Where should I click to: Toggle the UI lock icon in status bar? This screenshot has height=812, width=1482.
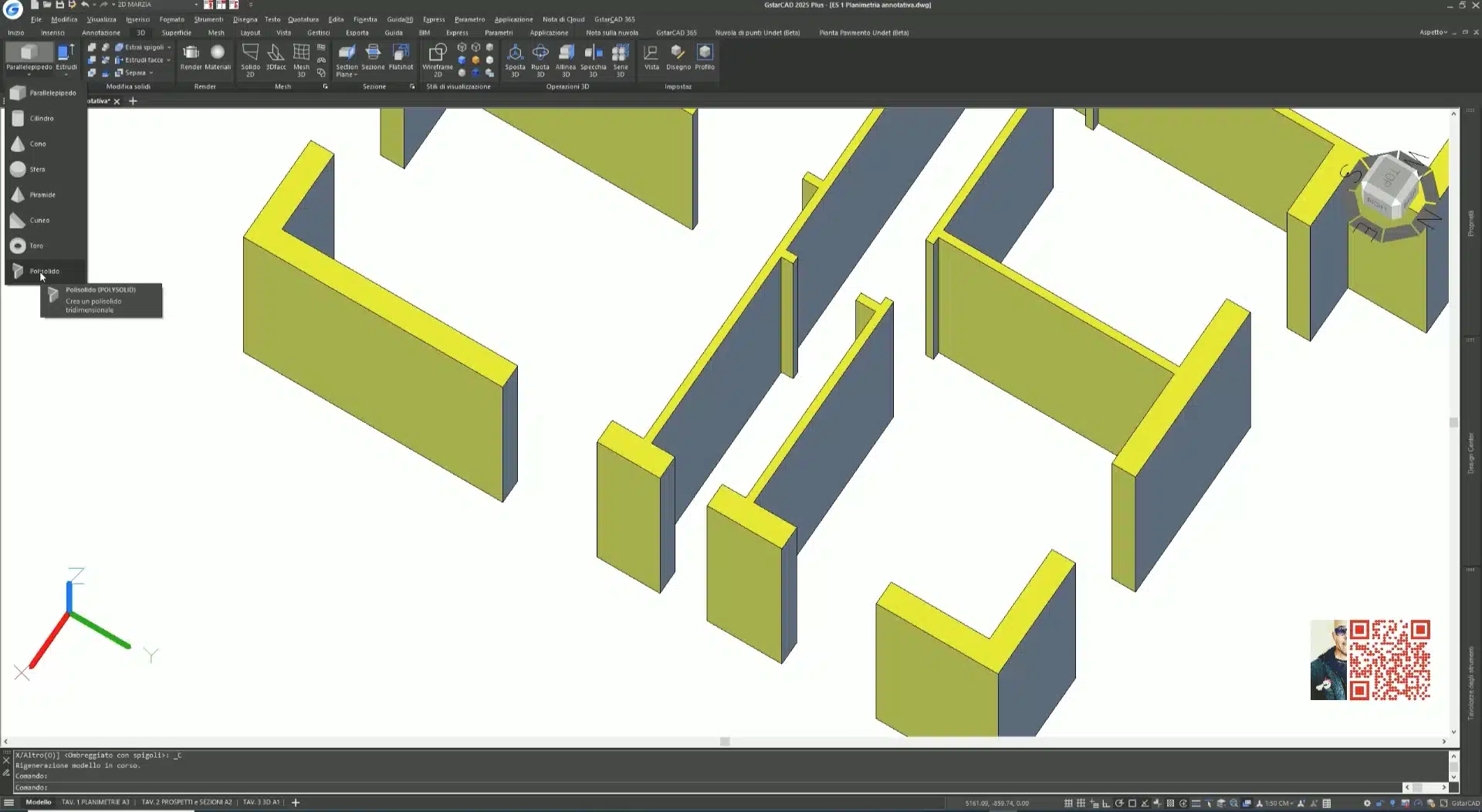[1380, 803]
